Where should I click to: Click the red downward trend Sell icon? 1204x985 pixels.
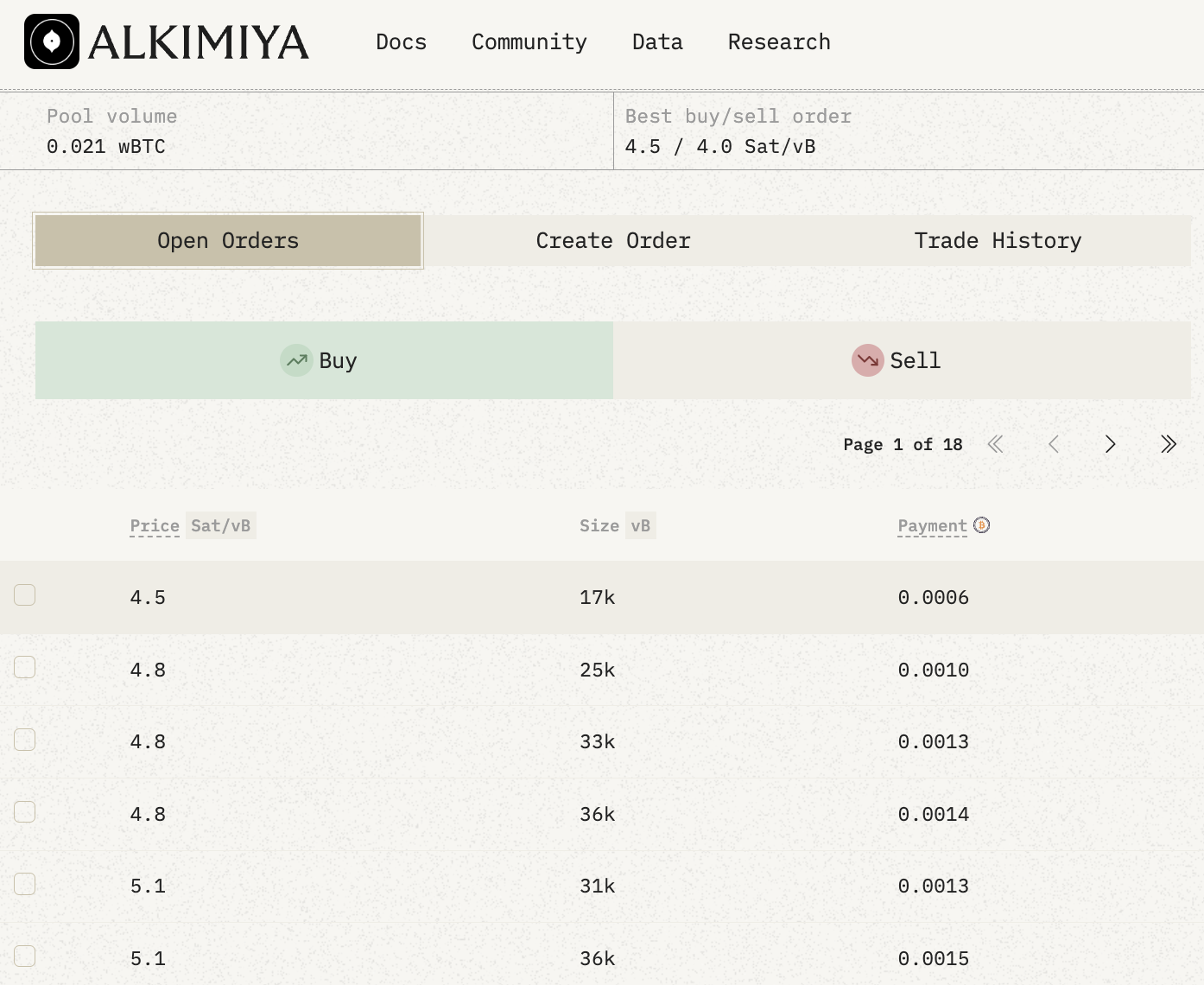pos(867,360)
